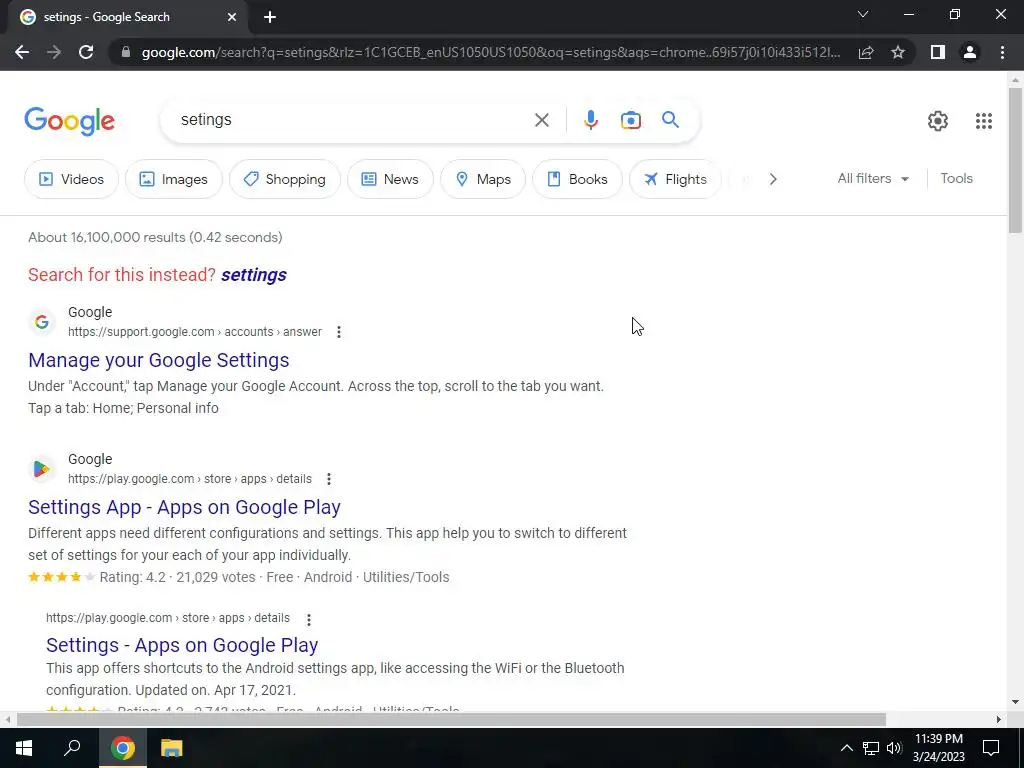Image resolution: width=1024 pixels, height=768 pixels.
Task: Click the lock icon in the address bar
Action: tap(126, 52)
